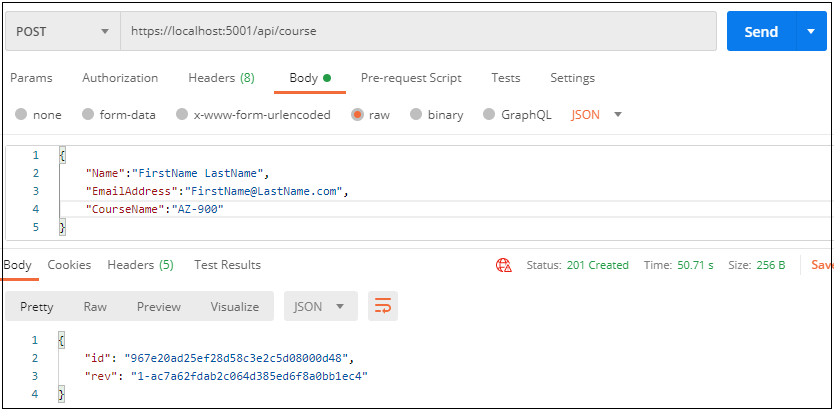Open the response JSON format dropdown

pos(320,307)
